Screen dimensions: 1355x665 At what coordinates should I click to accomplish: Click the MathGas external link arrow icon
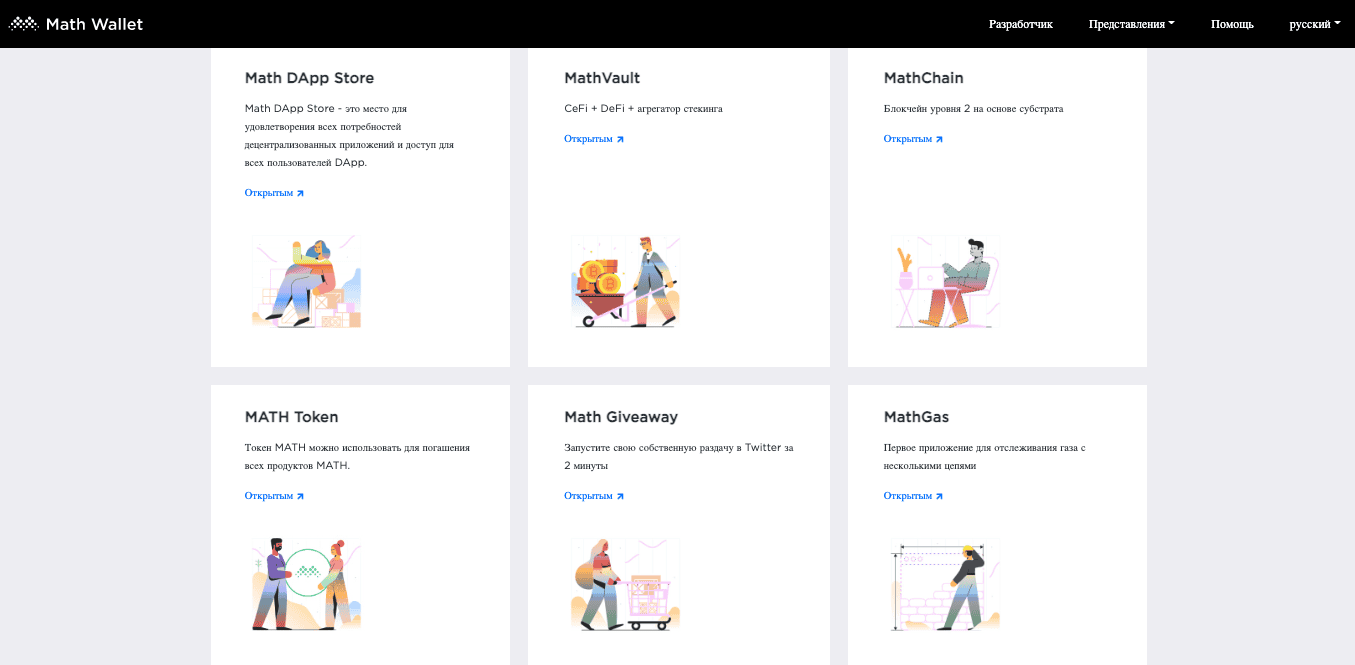coord(939,496)
